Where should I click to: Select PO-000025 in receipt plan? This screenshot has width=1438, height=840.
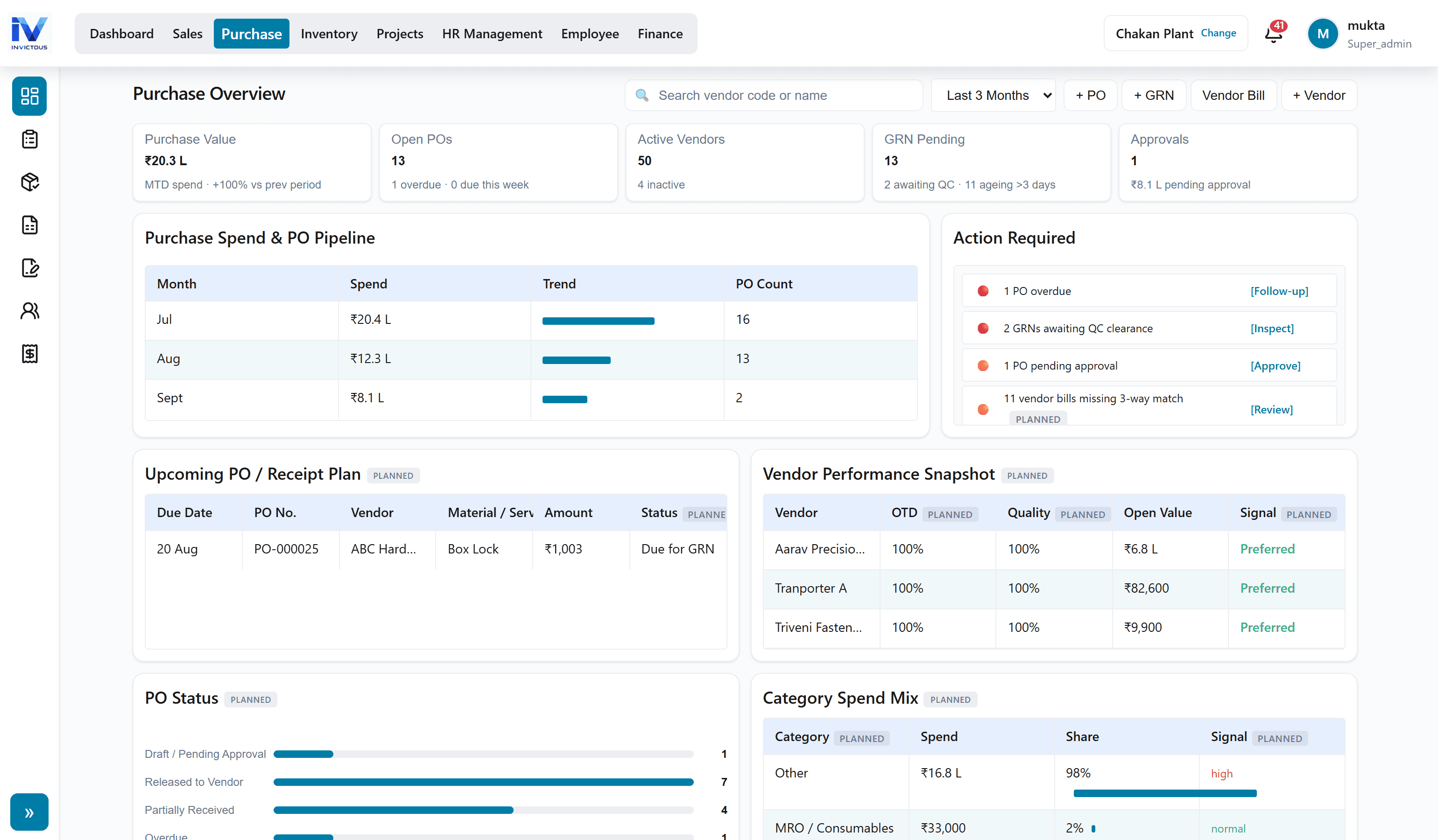pyautogui.click(x=286, y=549)
